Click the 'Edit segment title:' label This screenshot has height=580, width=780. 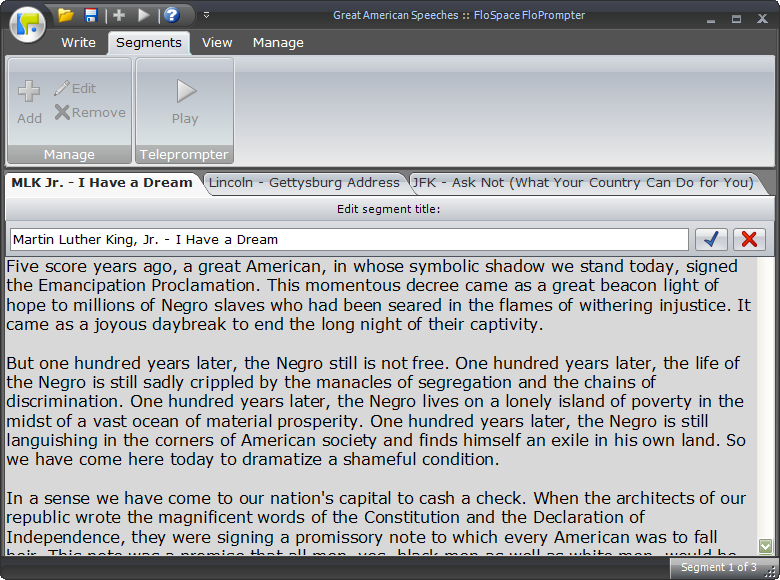pyautogui.click(x=389, y=209)
